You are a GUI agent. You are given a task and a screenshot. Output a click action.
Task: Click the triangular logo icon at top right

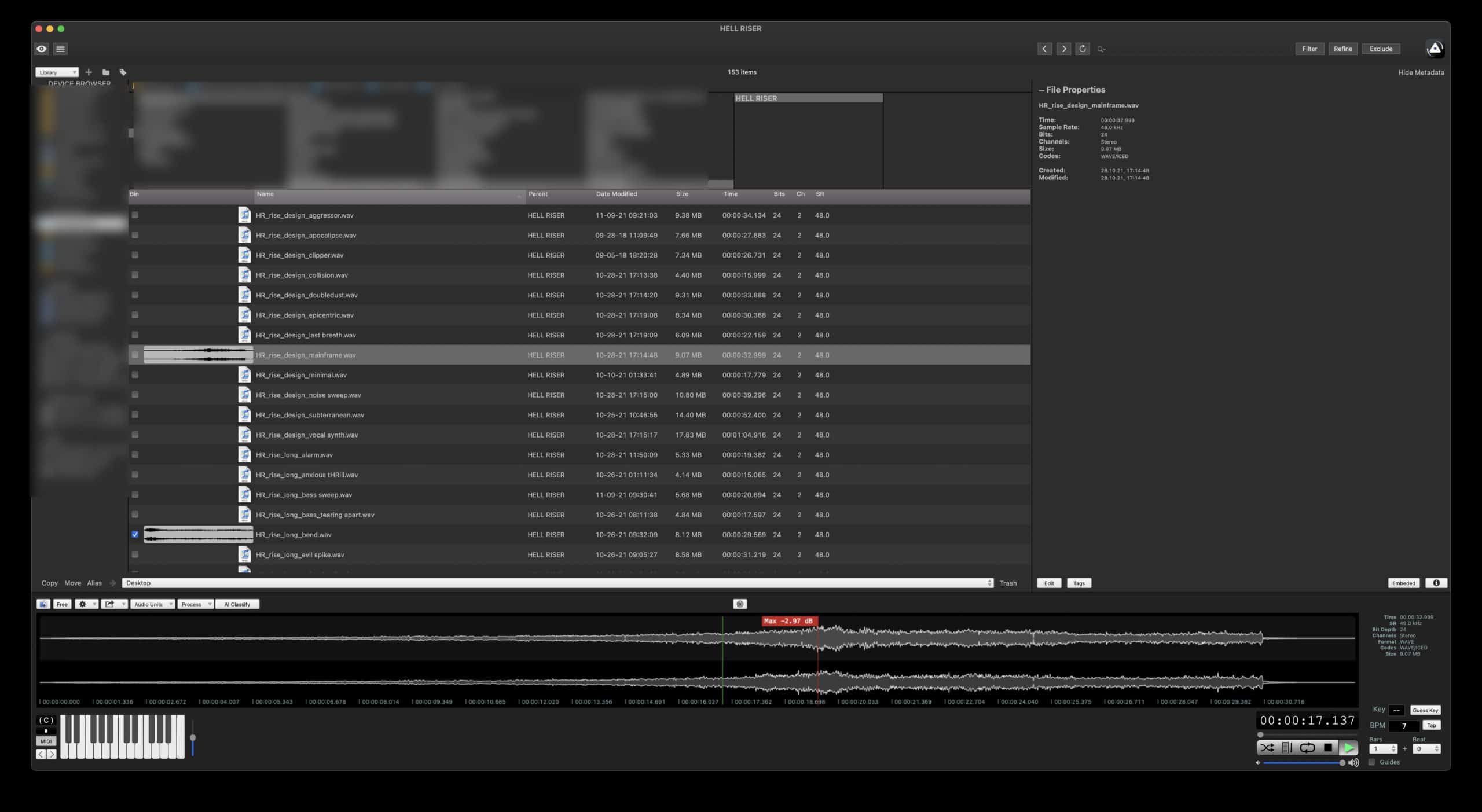coord(1435,49)
